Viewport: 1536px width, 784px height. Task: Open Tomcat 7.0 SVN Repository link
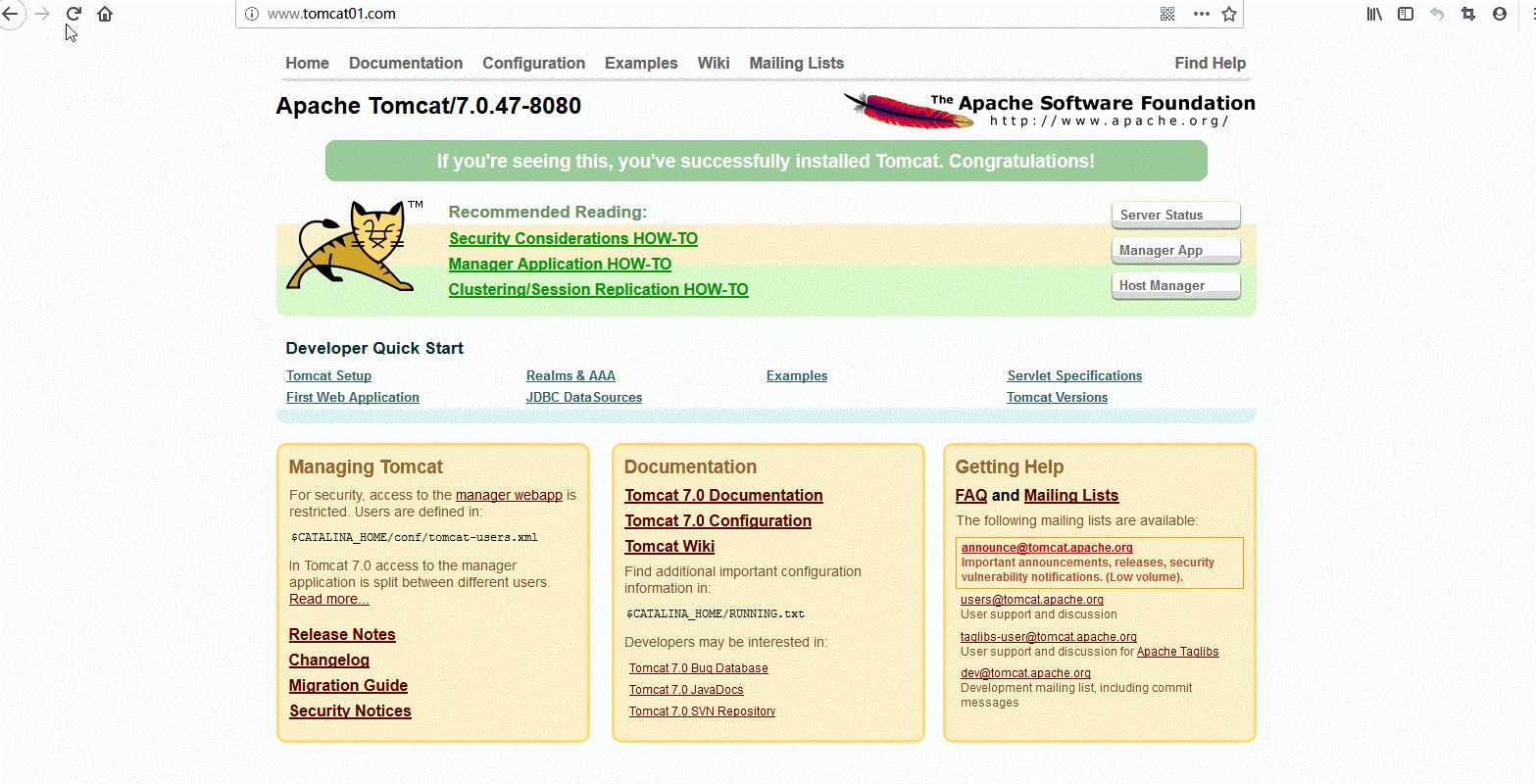702,711
